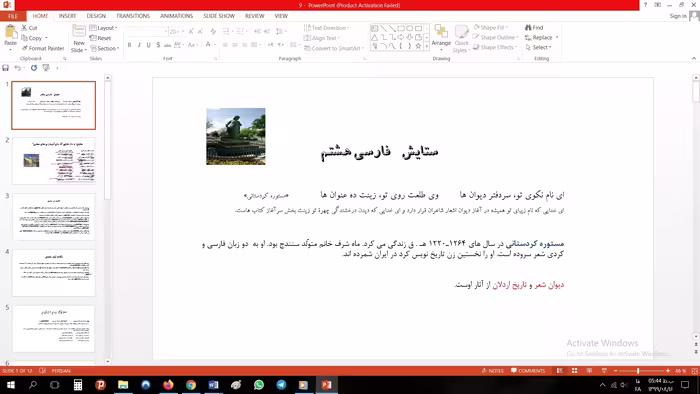The height and width of the screenshot is (394, 700).
Task: Adjust the zoom slider handle
Action: [x=638, y=371]
